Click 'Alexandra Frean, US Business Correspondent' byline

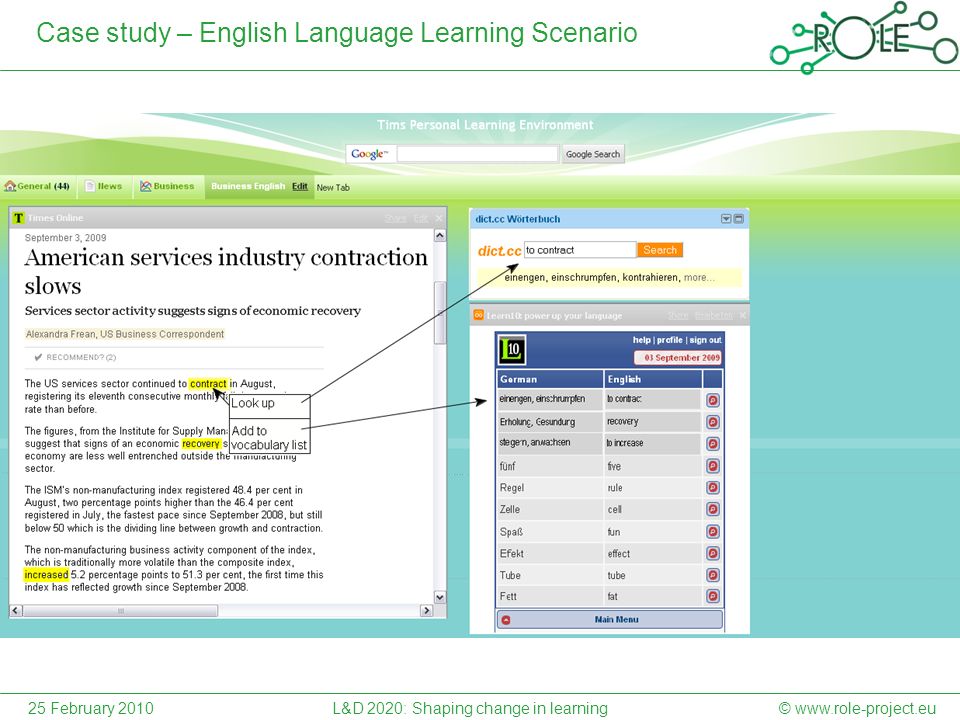[x=125, y=334]
